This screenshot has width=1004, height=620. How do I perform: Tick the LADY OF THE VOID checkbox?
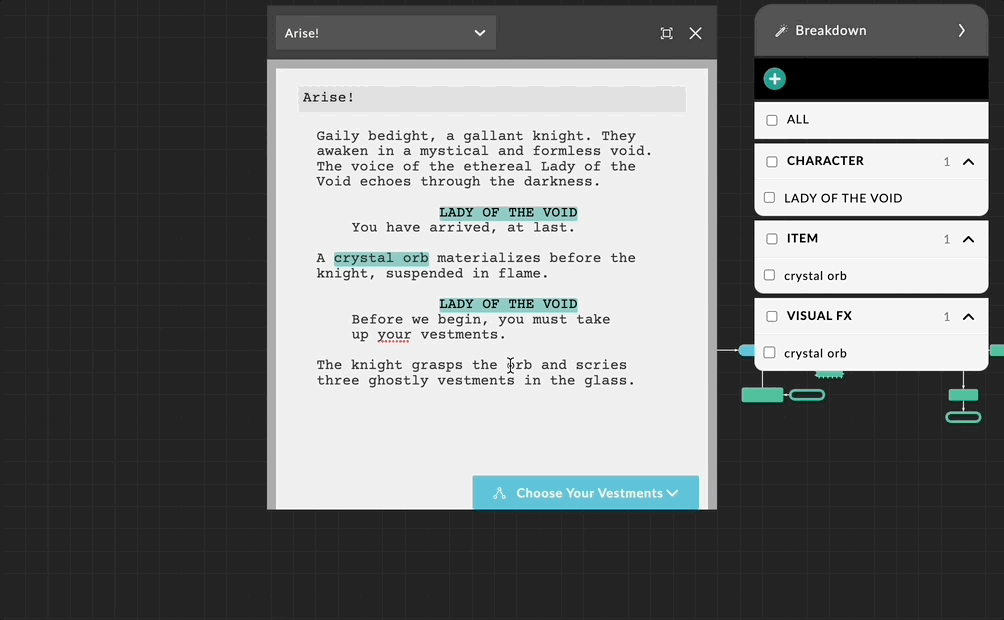click(x=770, y=198)
